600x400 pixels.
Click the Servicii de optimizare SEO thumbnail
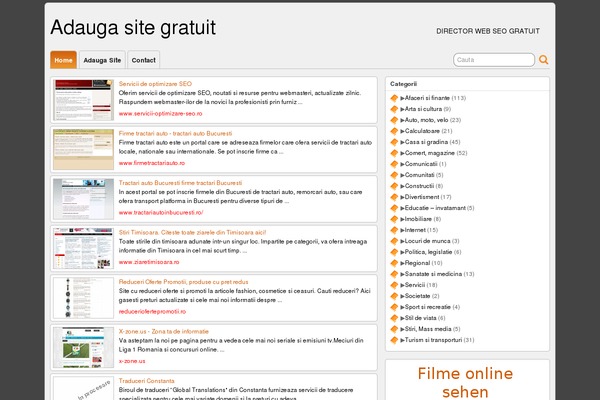(83, 100)
